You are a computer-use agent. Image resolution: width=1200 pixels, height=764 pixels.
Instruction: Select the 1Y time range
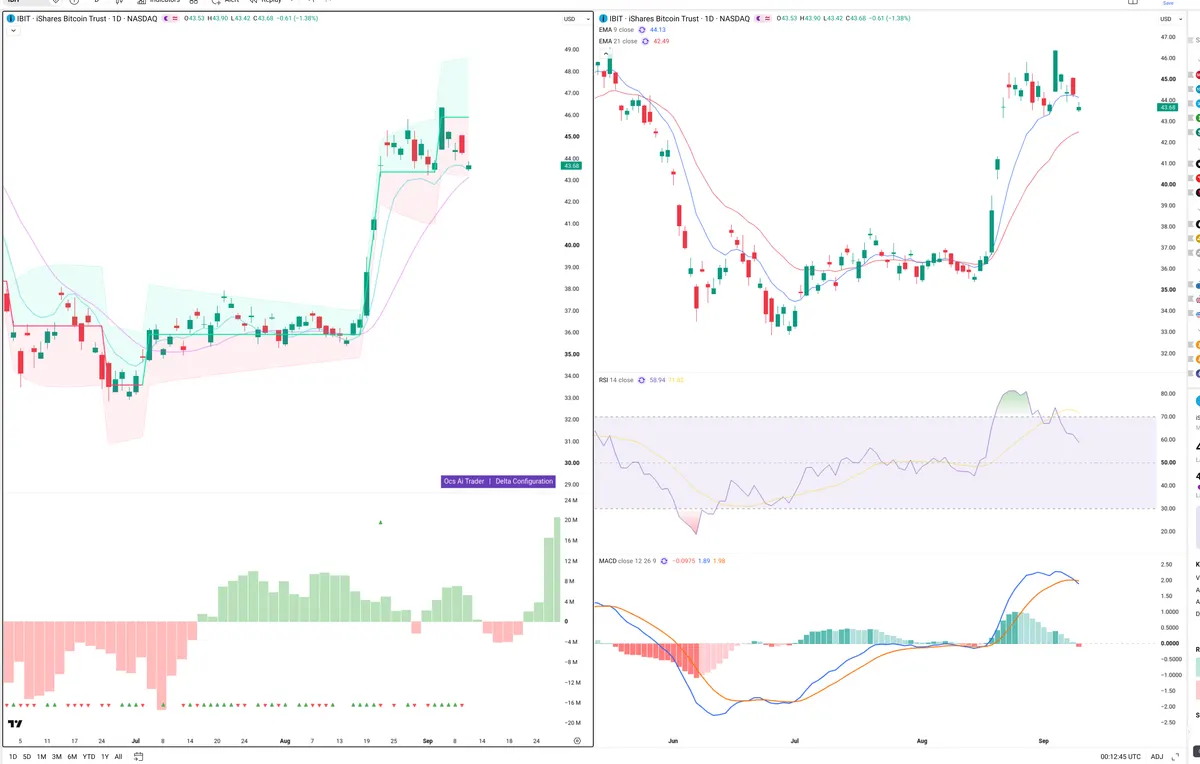pos(105,757)
